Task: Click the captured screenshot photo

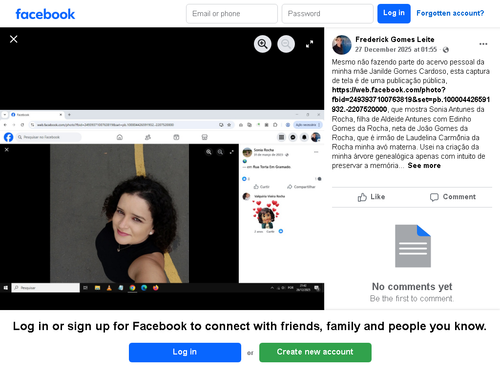Action: 162,201
